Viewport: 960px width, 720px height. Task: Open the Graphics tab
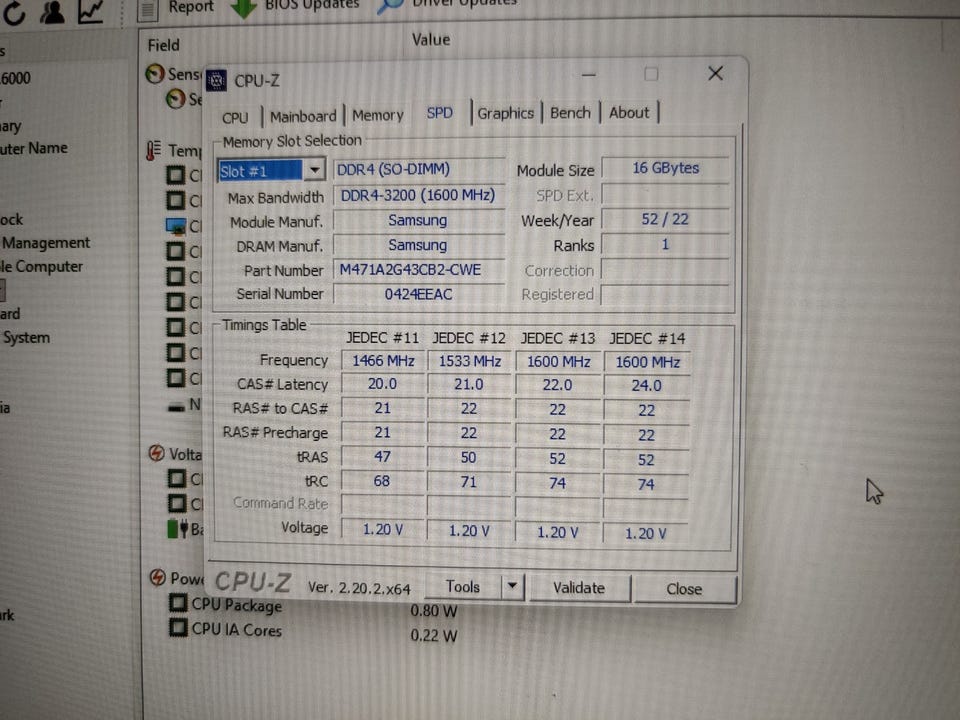click(506, 113)
